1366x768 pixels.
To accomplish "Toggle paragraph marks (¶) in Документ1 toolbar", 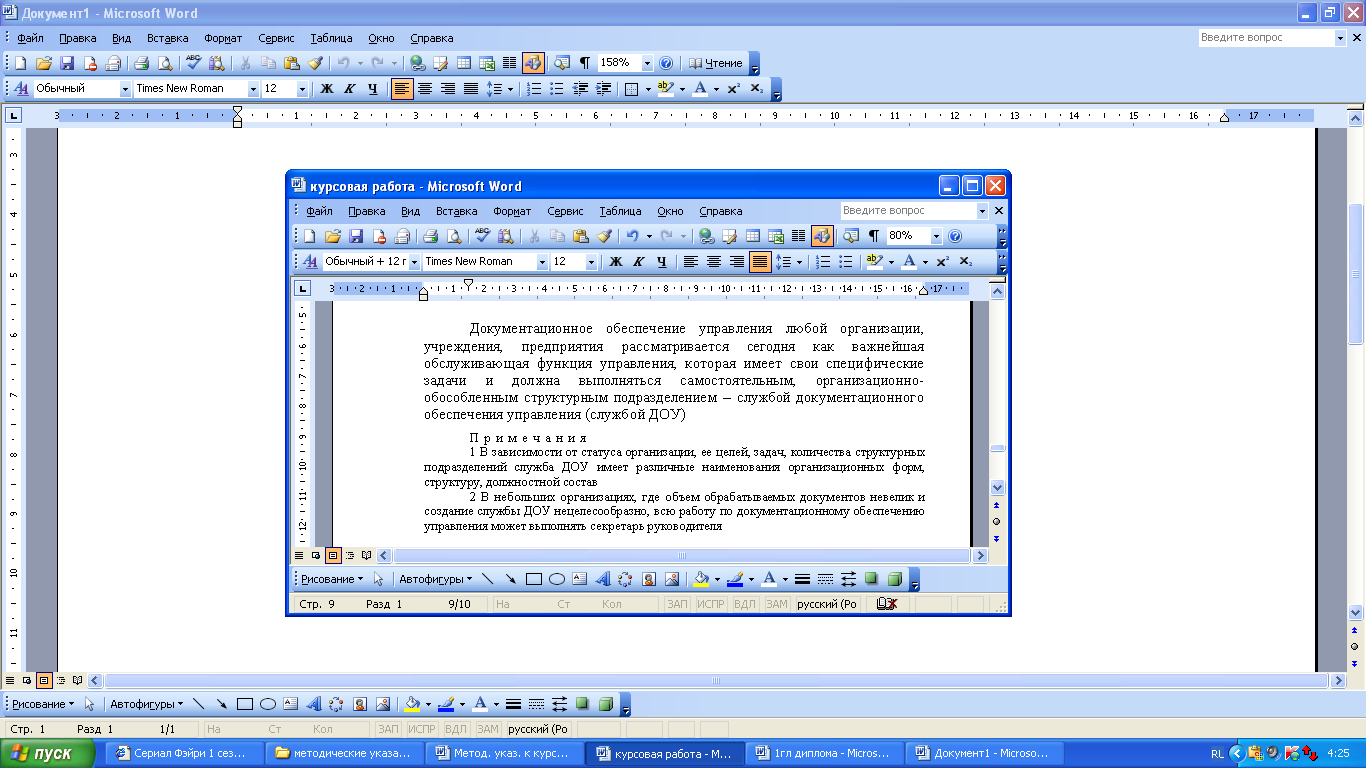I will tap(585, 63).
